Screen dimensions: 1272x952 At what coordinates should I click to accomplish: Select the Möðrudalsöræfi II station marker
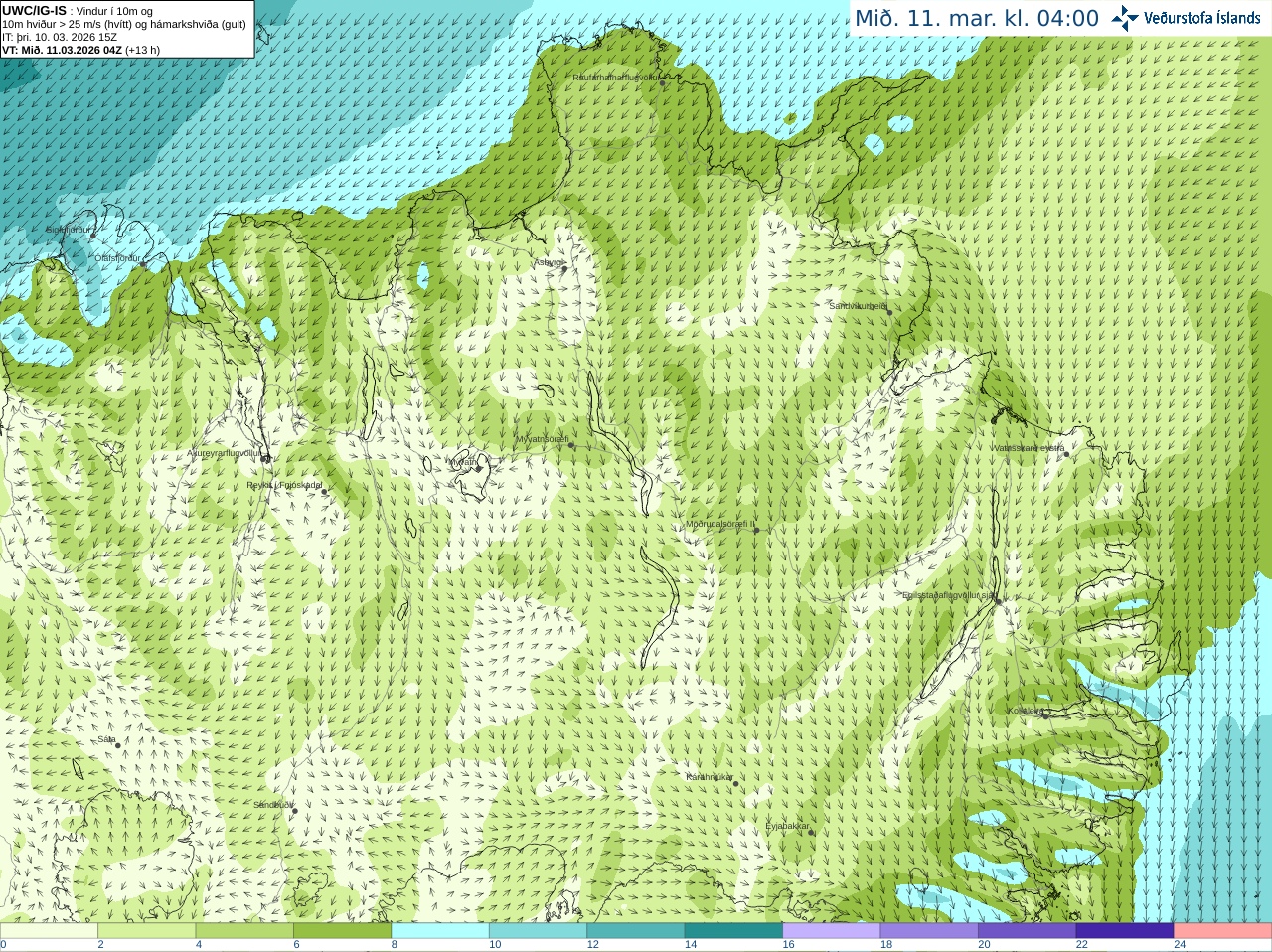pos(756,530)
